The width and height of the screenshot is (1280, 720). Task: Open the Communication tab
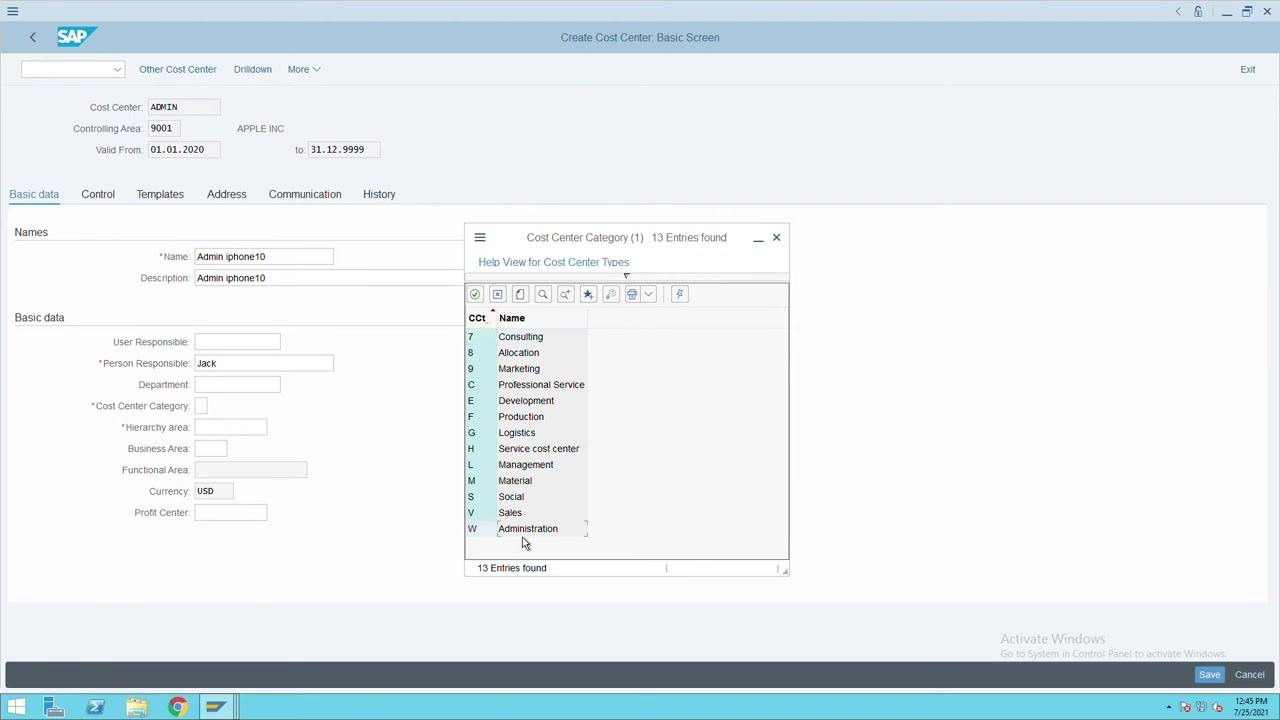(x=305, y=194)
